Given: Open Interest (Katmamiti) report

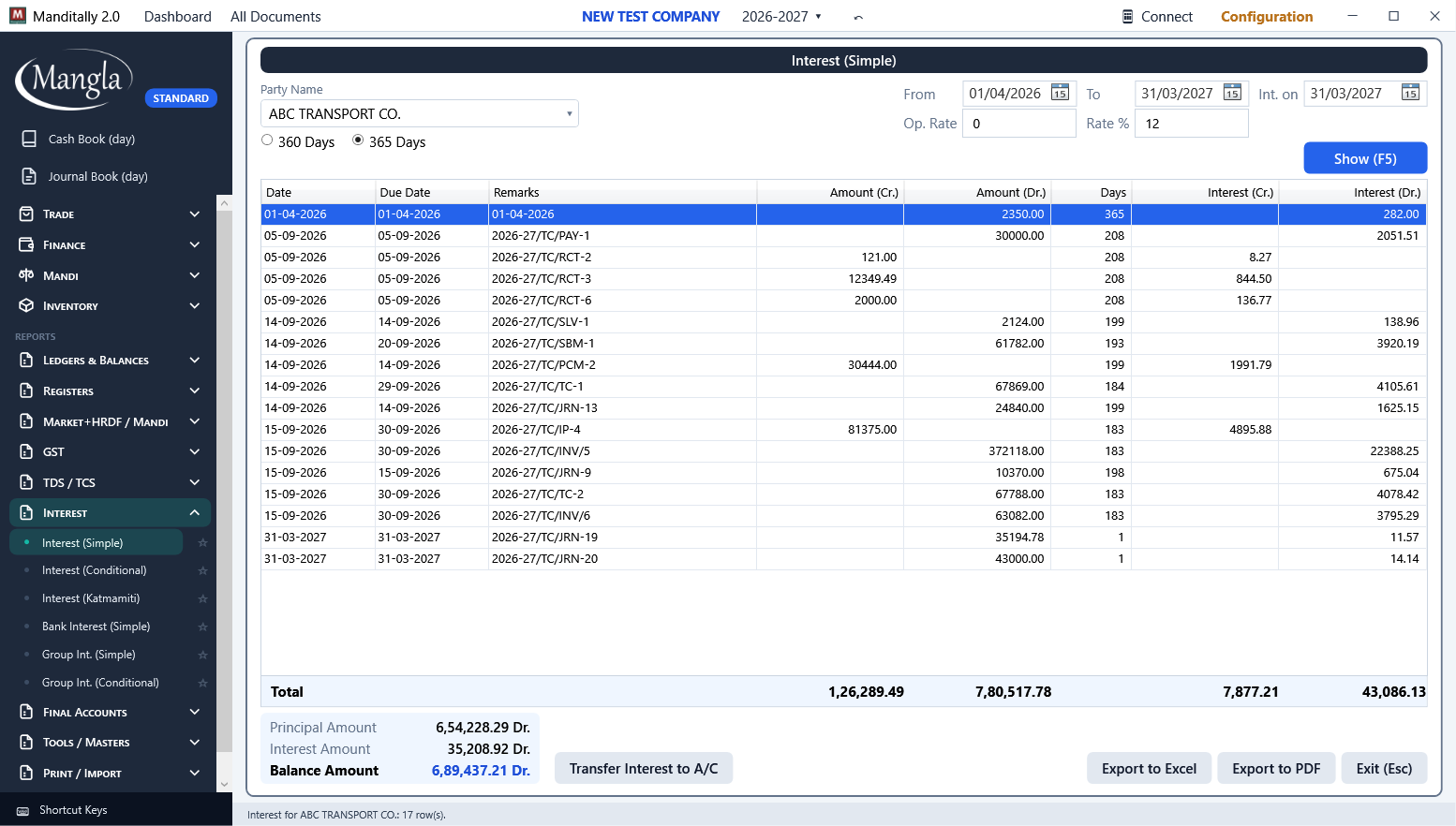Looking at the screenshot, I should (x=91, y=598).
